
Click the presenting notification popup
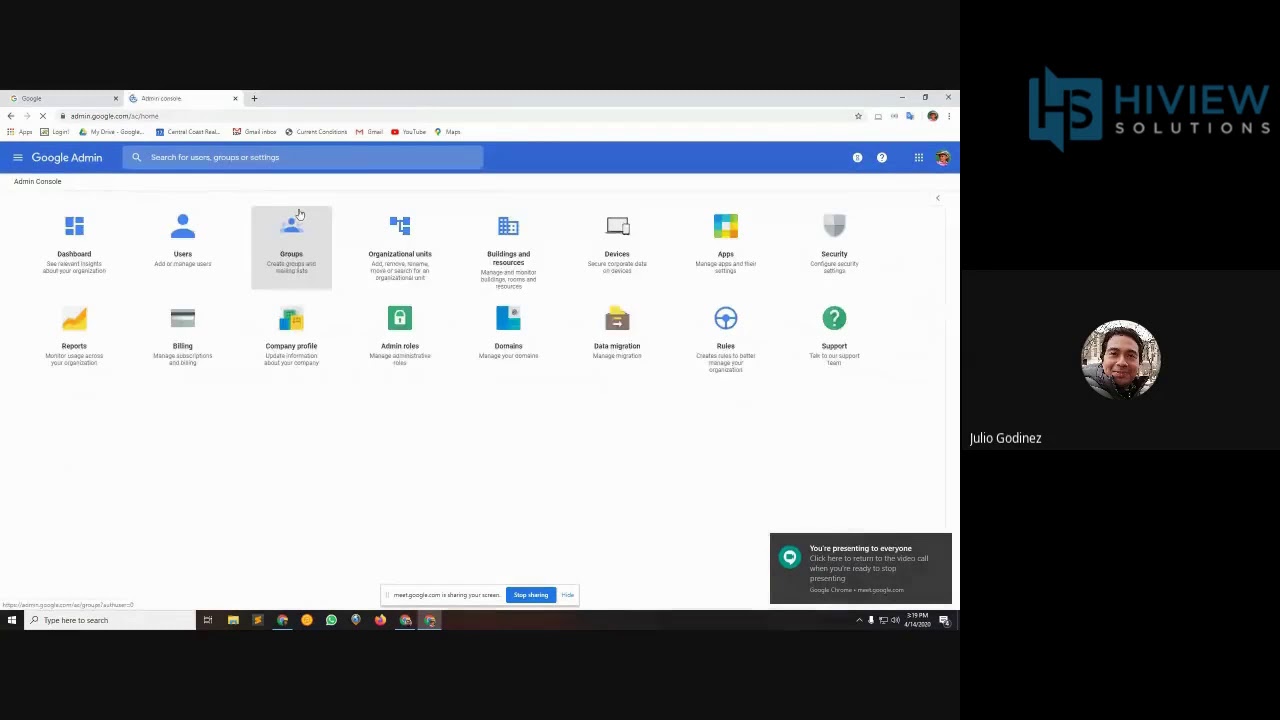(860, 569)
